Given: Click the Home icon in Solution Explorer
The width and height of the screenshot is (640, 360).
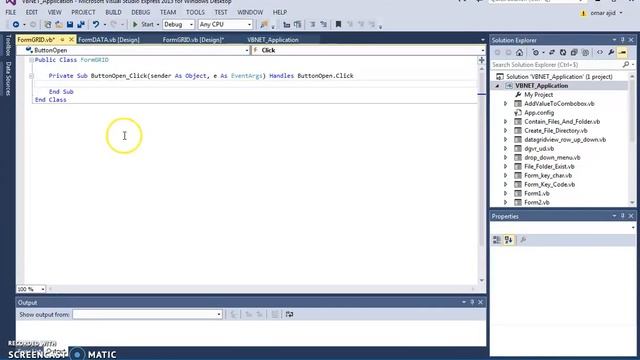Looking at the screenshot, I should click(x=519, y=52).
